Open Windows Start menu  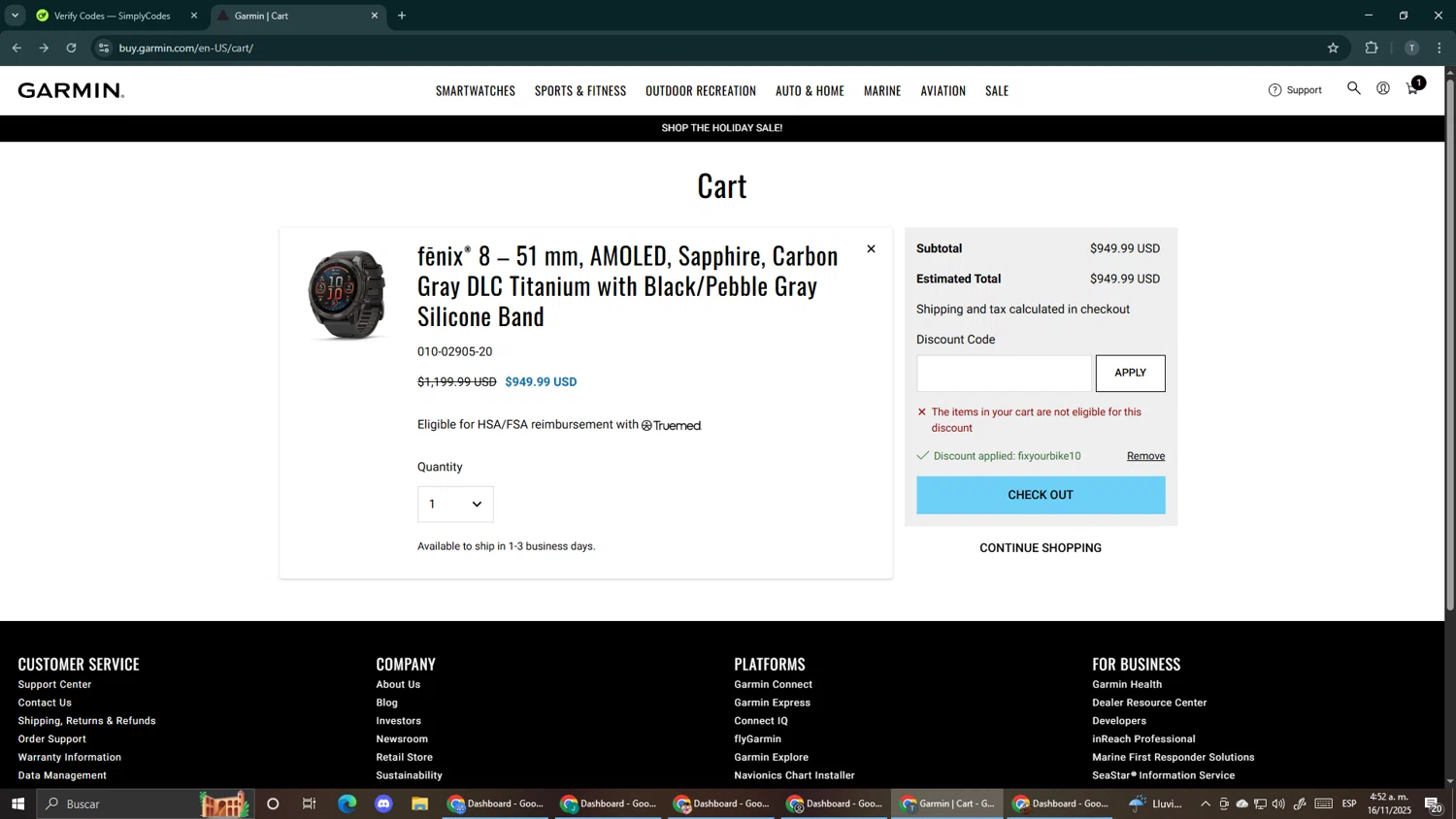[17, 803]
